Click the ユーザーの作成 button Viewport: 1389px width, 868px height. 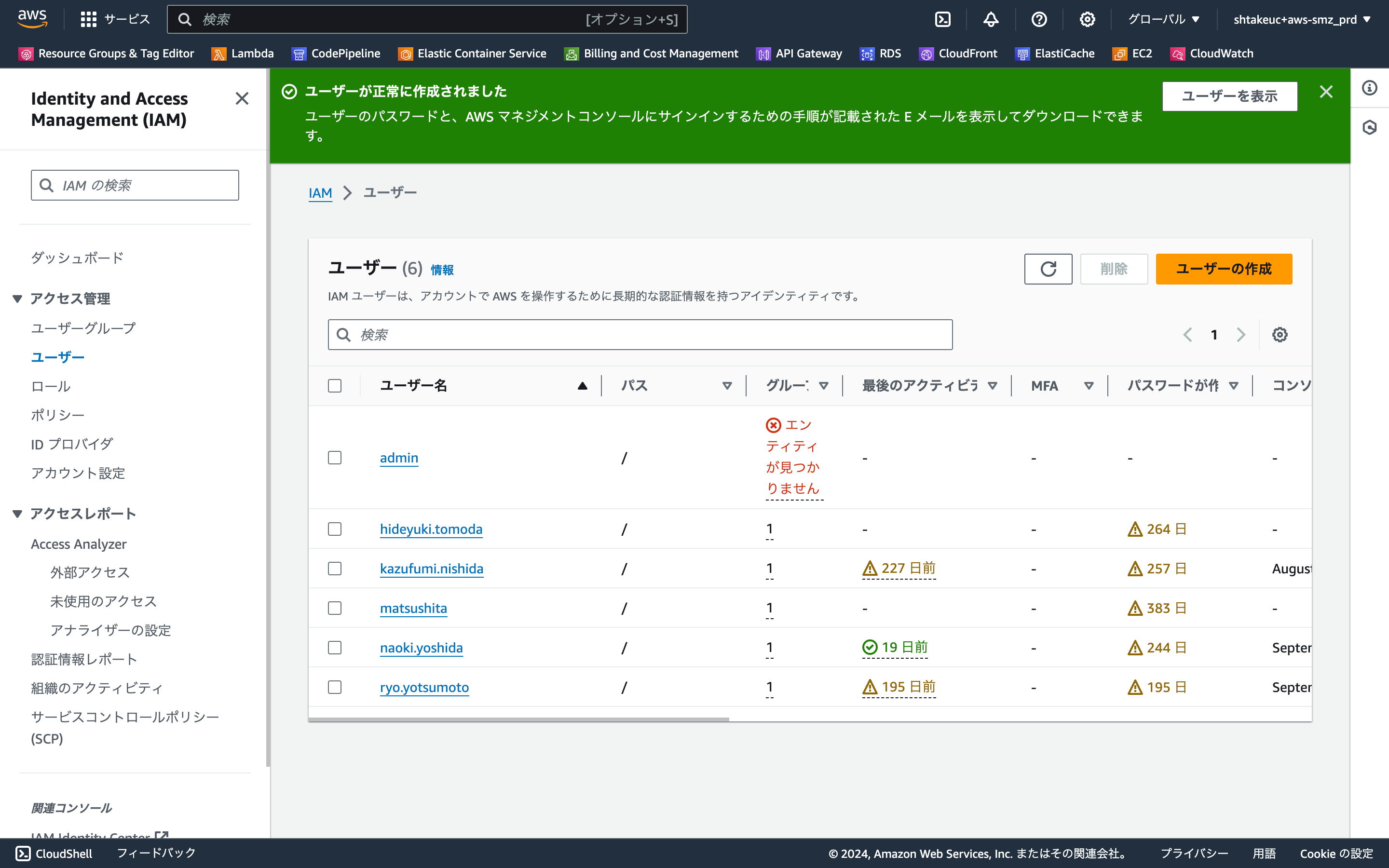[x=1224, y=269]
